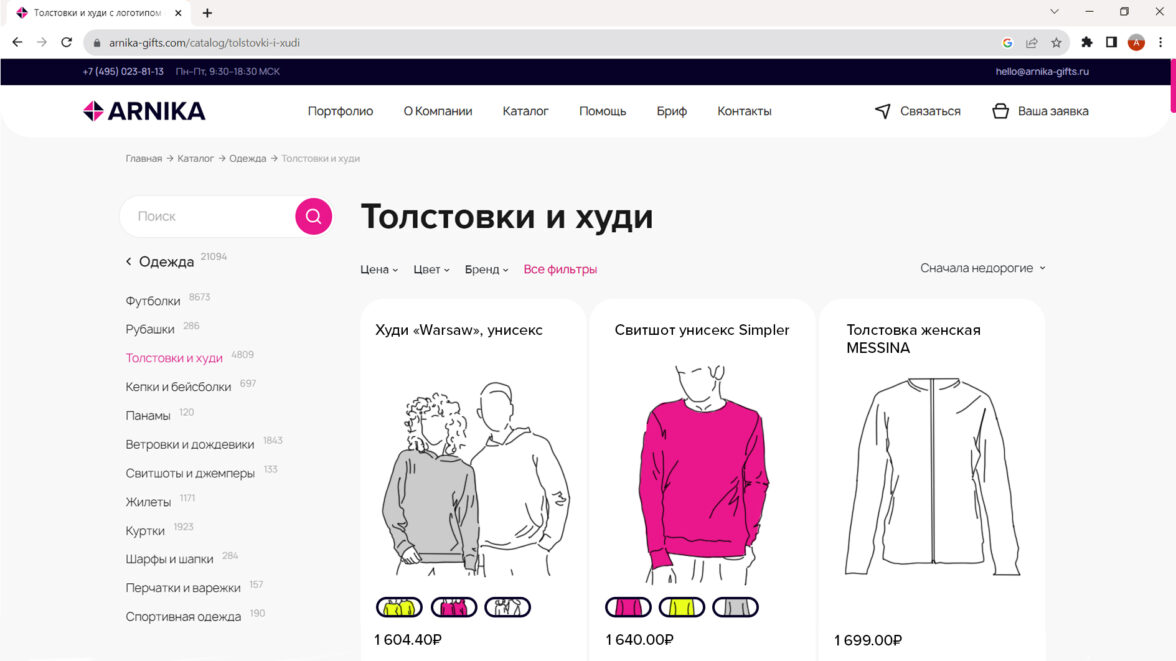The height and width of the screenshot is (661, 1176).
Task: Click the ARNIKA logo
Action: tap(144, 111)
